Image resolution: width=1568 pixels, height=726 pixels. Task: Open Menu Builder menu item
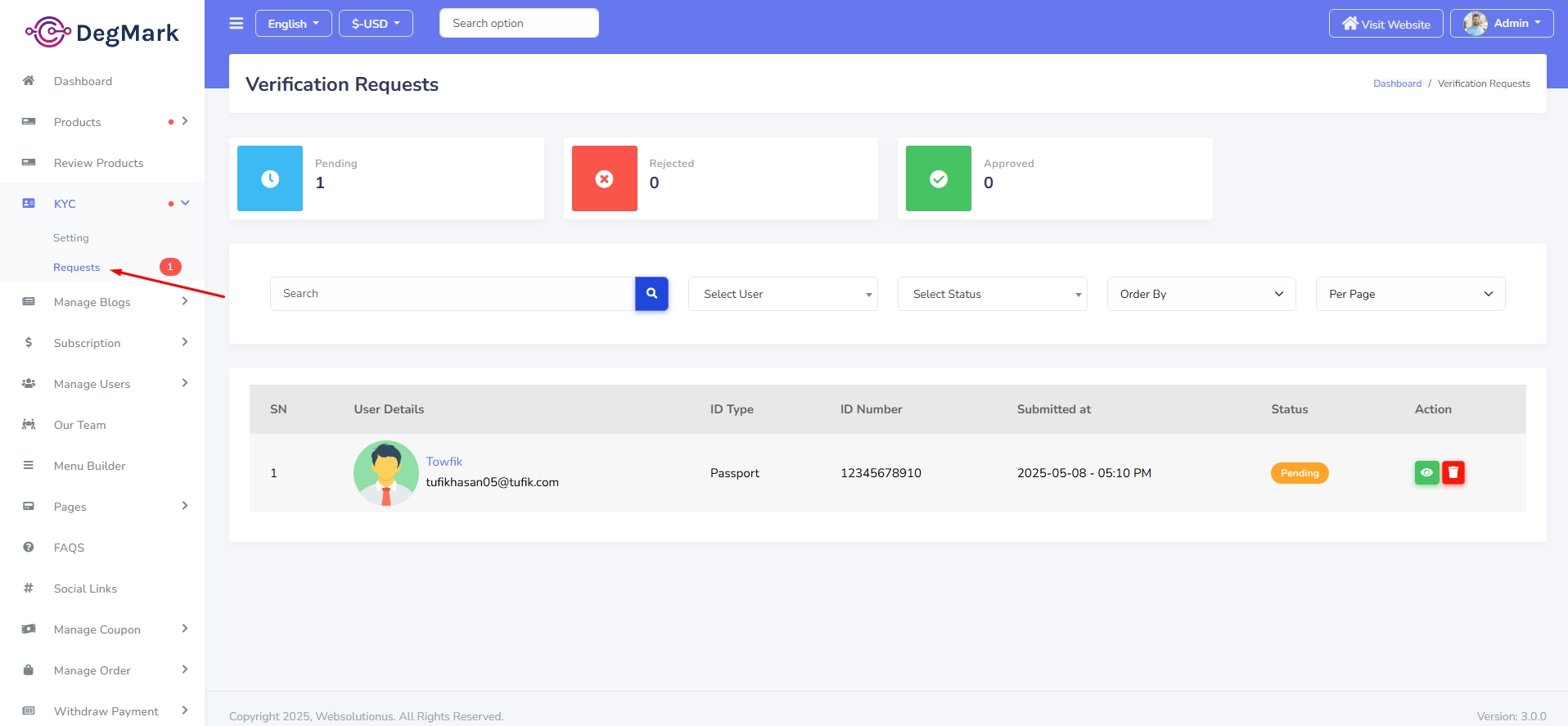(x=102, y=466)
